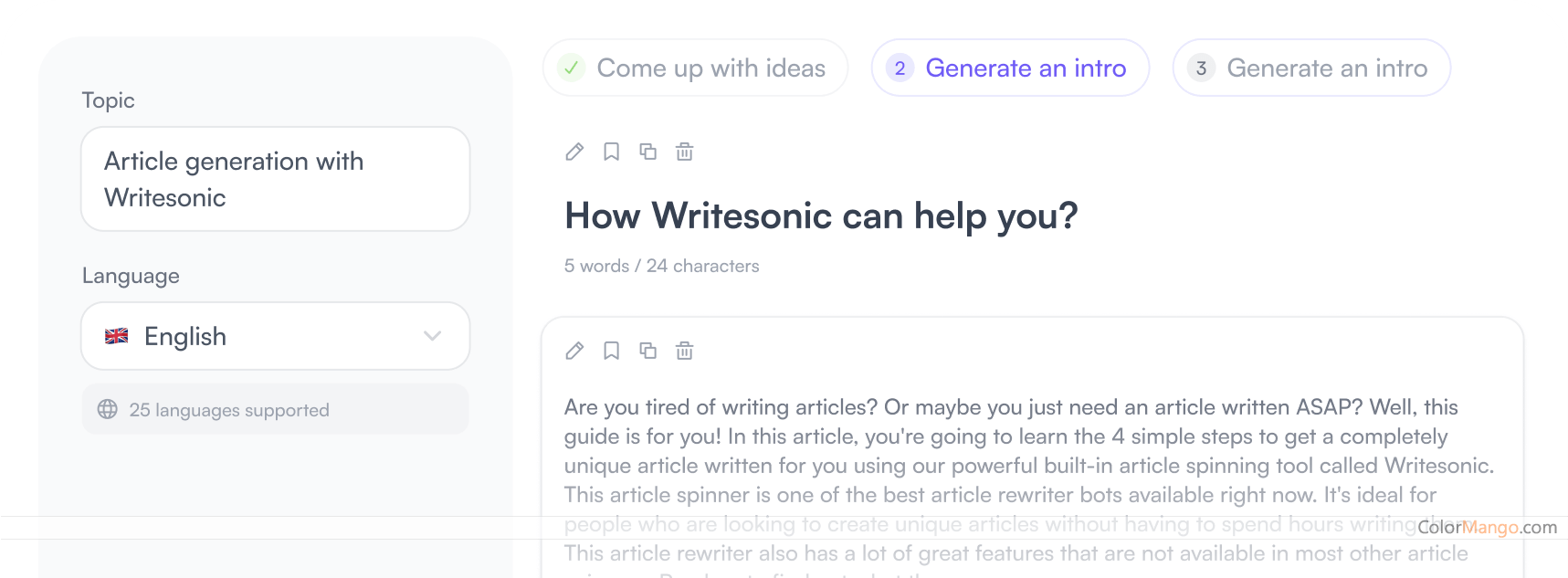Image resolution: width=1568 pixels, height=578 pixels.
Task: Select step 2 "Generate an intro"
Action: pos(1010,68)
